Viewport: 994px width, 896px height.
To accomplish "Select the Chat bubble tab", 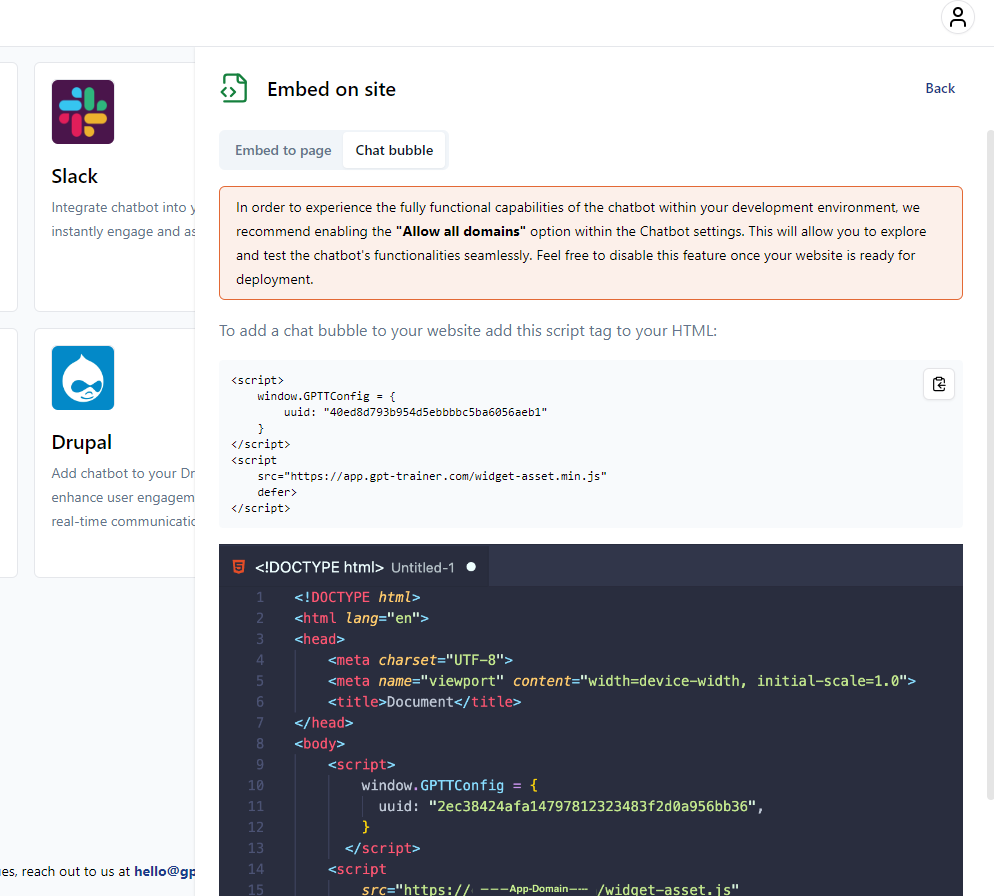I will tap(394, 150).
